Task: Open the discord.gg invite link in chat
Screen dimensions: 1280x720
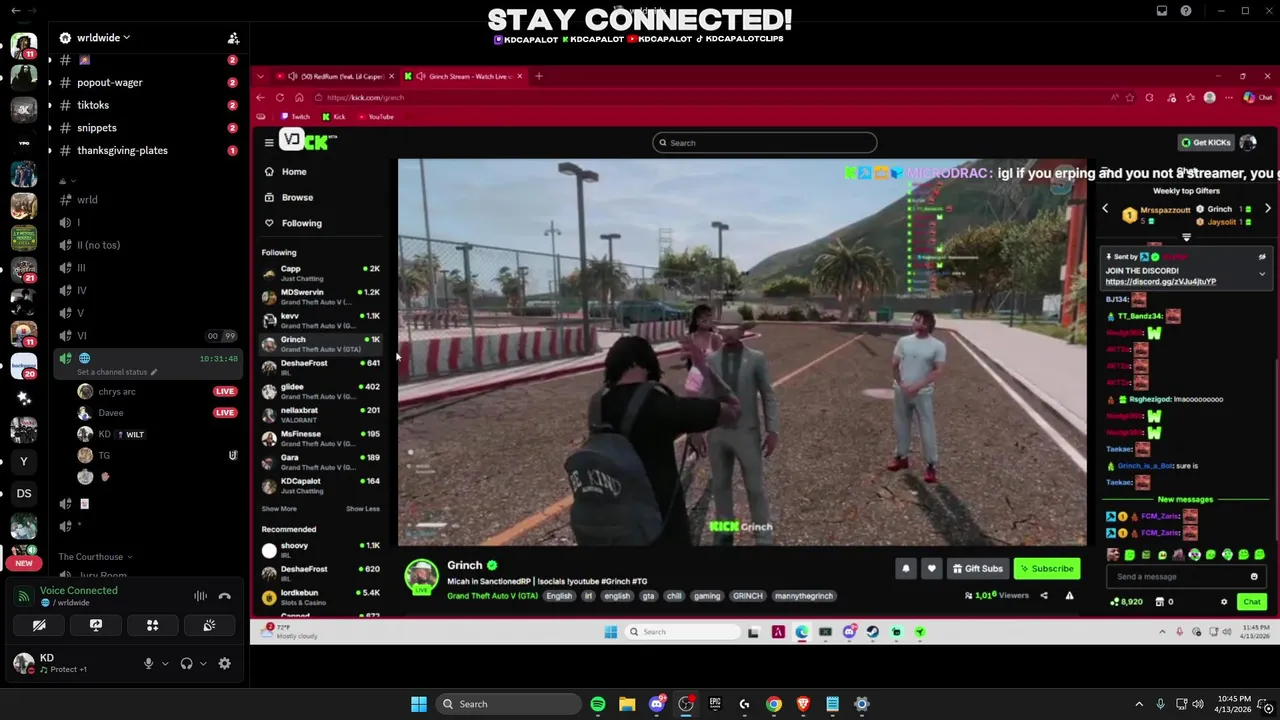Action: [x=1160, y=282]
